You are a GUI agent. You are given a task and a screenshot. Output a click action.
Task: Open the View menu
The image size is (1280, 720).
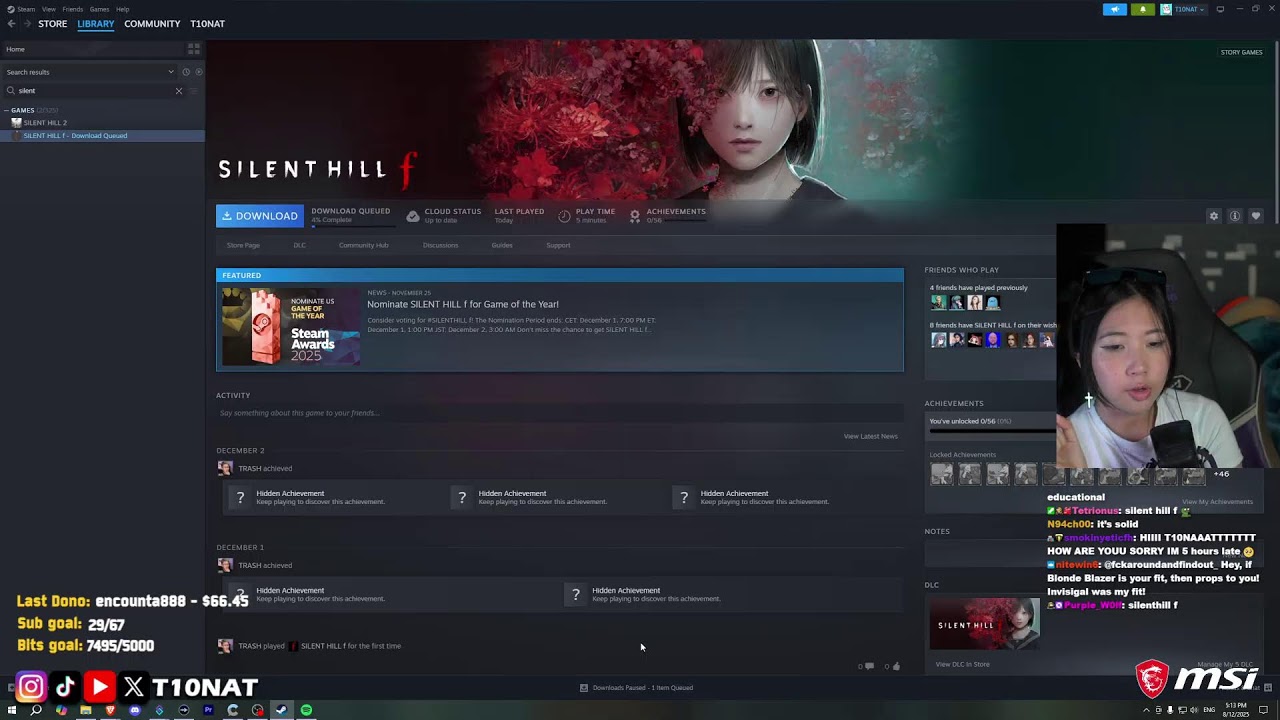click(x=48, y=9)
